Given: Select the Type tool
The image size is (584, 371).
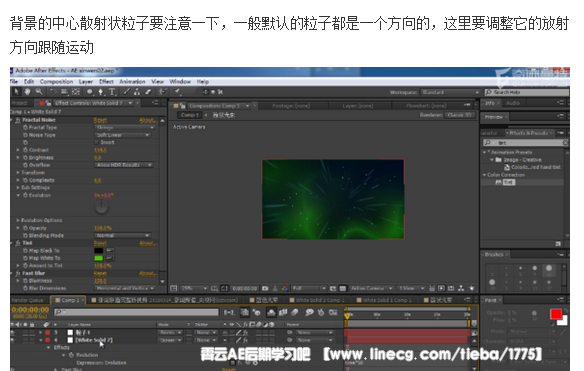Looking at the screenshot, I should pos(112,92).
